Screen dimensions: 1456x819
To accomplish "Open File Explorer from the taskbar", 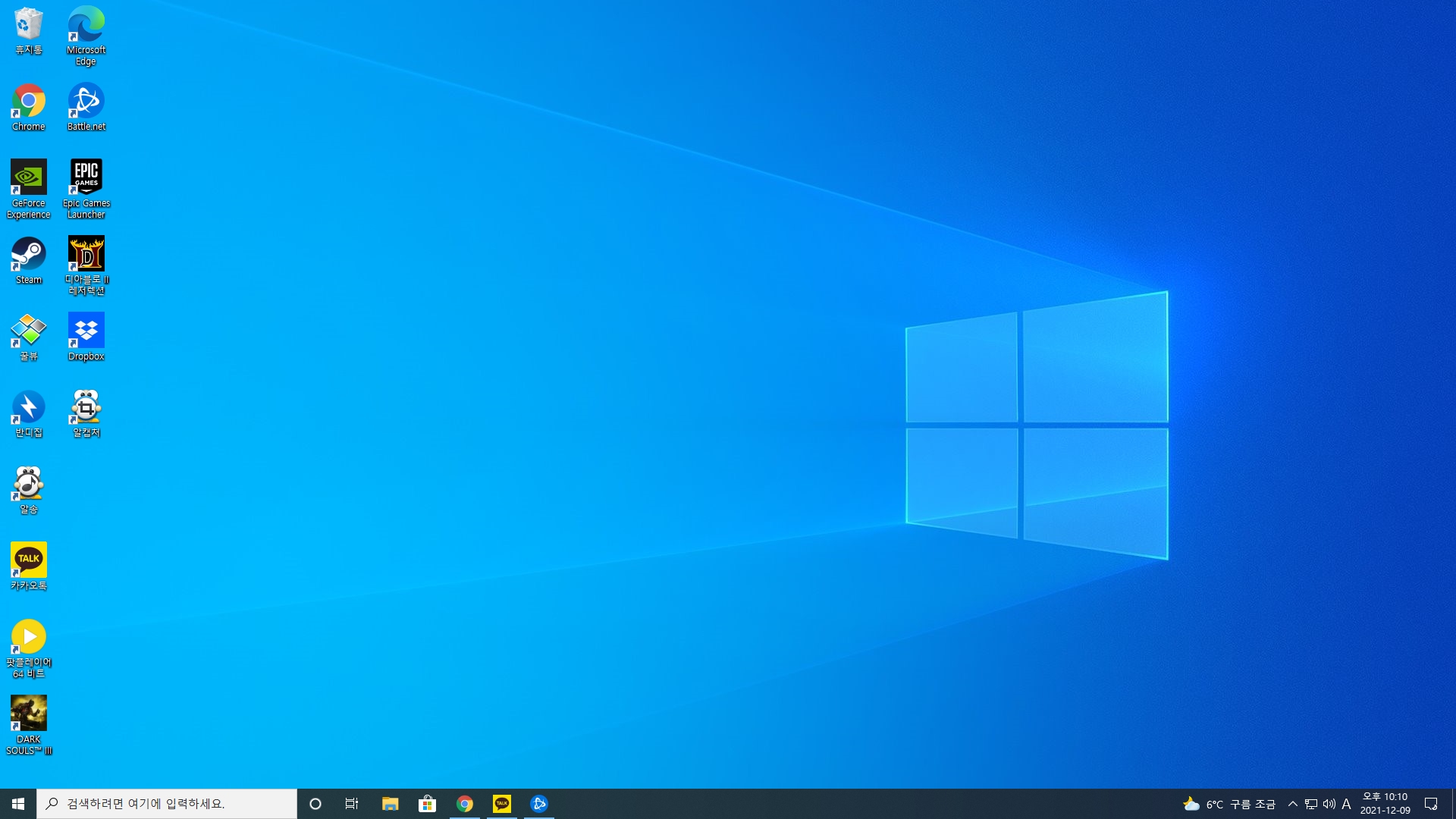I will [x=390, y=804].
